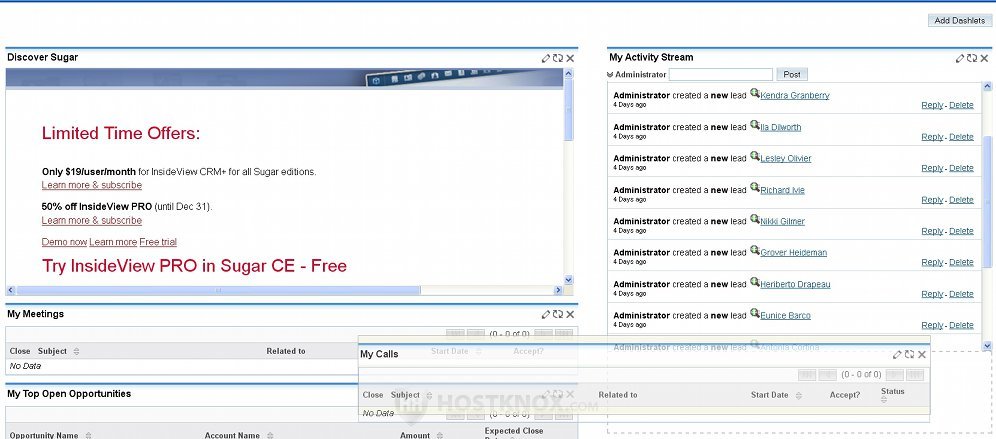The image size is (996, 439).
Task: Edit the My Activity Stream dashlet
Action: coord(960,58)
